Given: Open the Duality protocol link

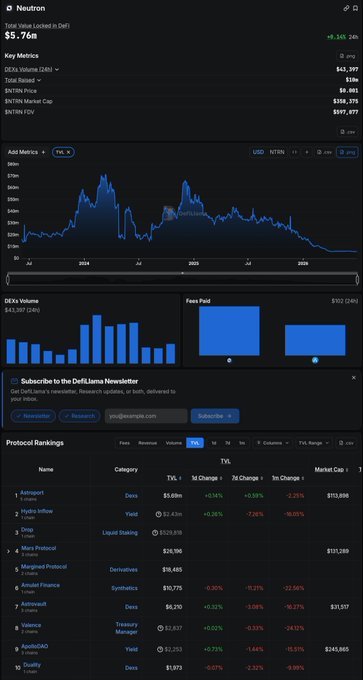Looking at the screenshot, I should pyautogui.click(x=32, y=665).
